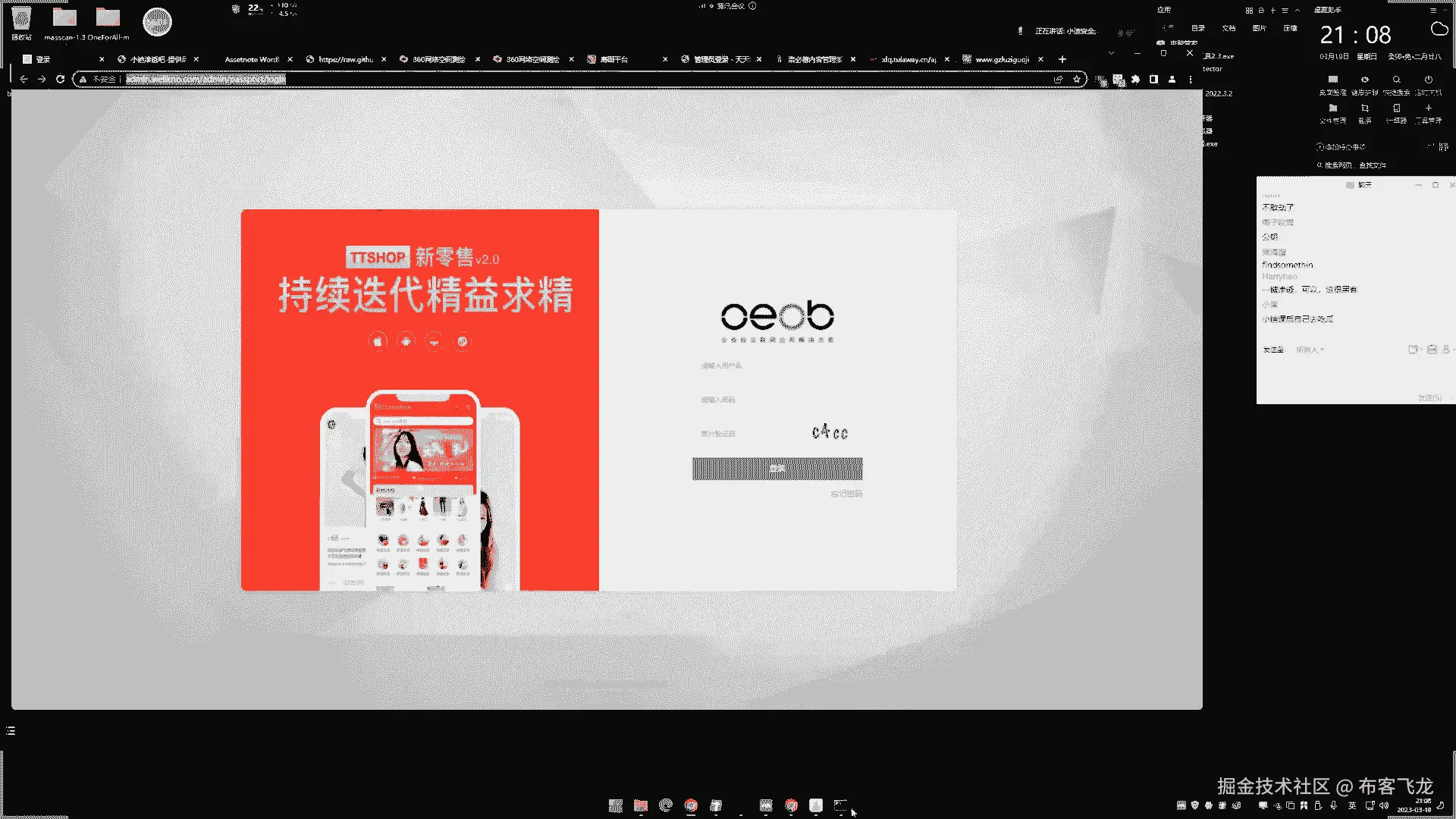Open the browser three-dot menu
1456x819 pixels.
click(1190, 79)
